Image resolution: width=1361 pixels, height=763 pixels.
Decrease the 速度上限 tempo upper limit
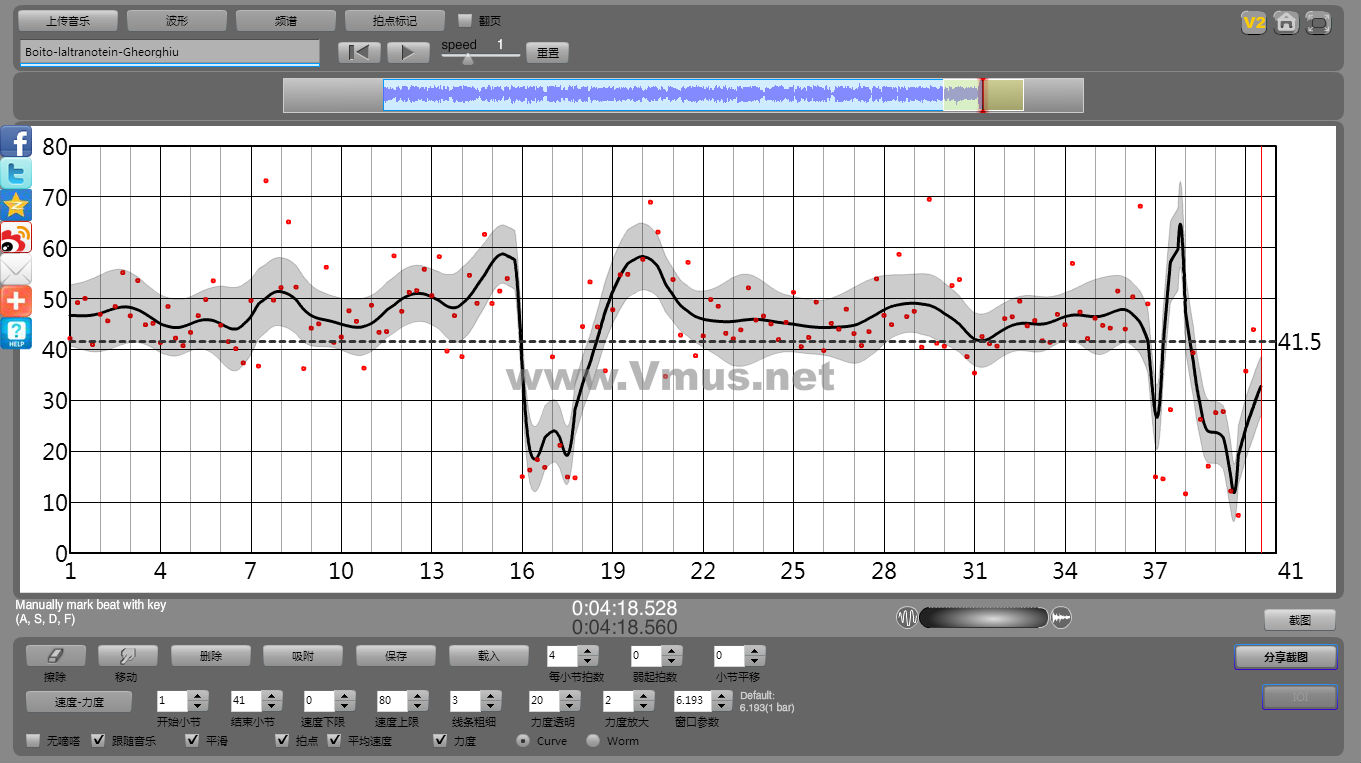[x=419, y=706]
